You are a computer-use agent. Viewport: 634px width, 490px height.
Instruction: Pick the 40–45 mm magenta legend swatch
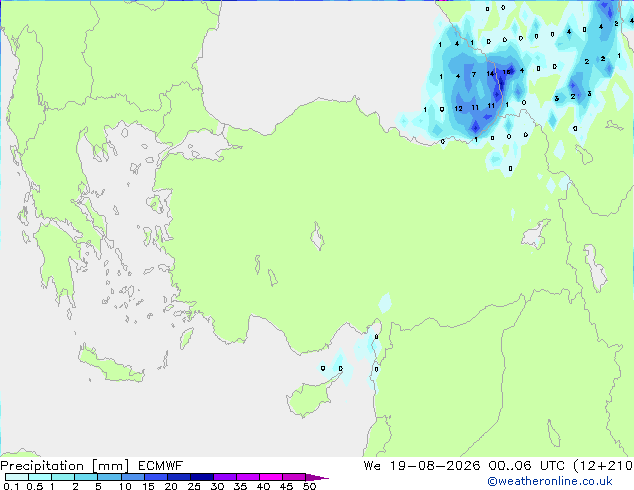(x=271, y=477)
